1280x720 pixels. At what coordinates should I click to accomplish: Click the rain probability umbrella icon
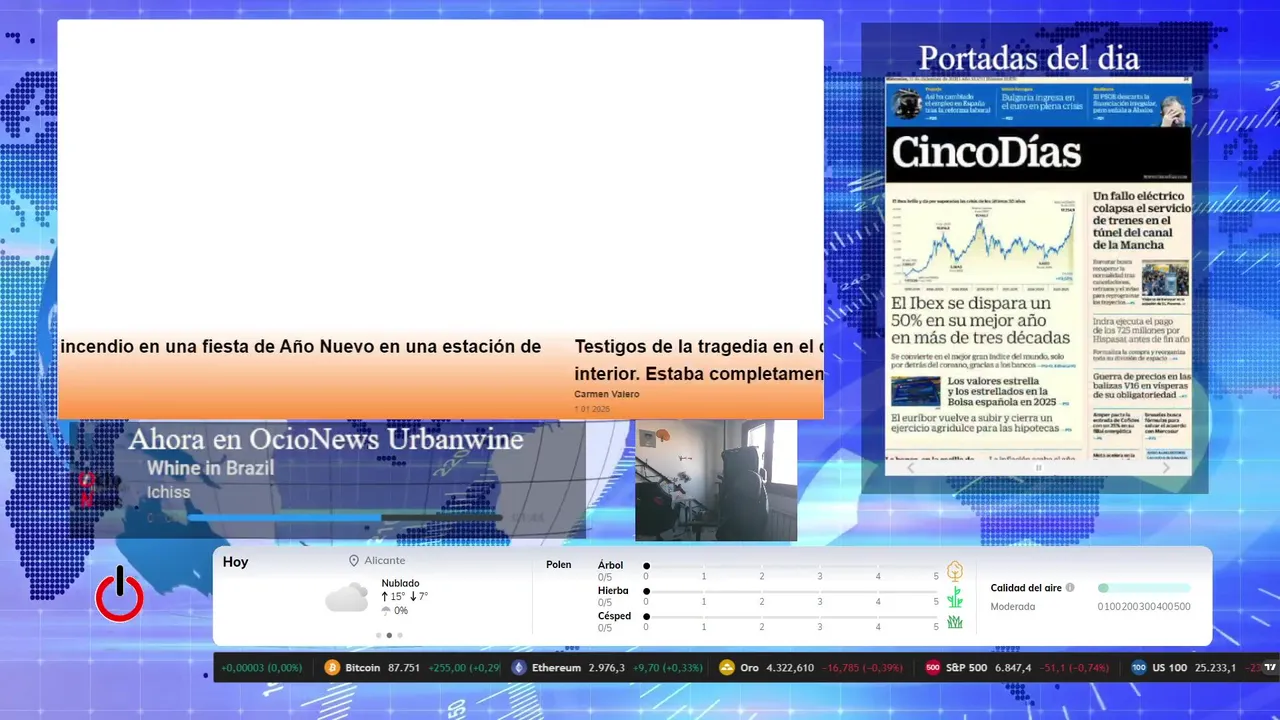(x=386, y=610)
